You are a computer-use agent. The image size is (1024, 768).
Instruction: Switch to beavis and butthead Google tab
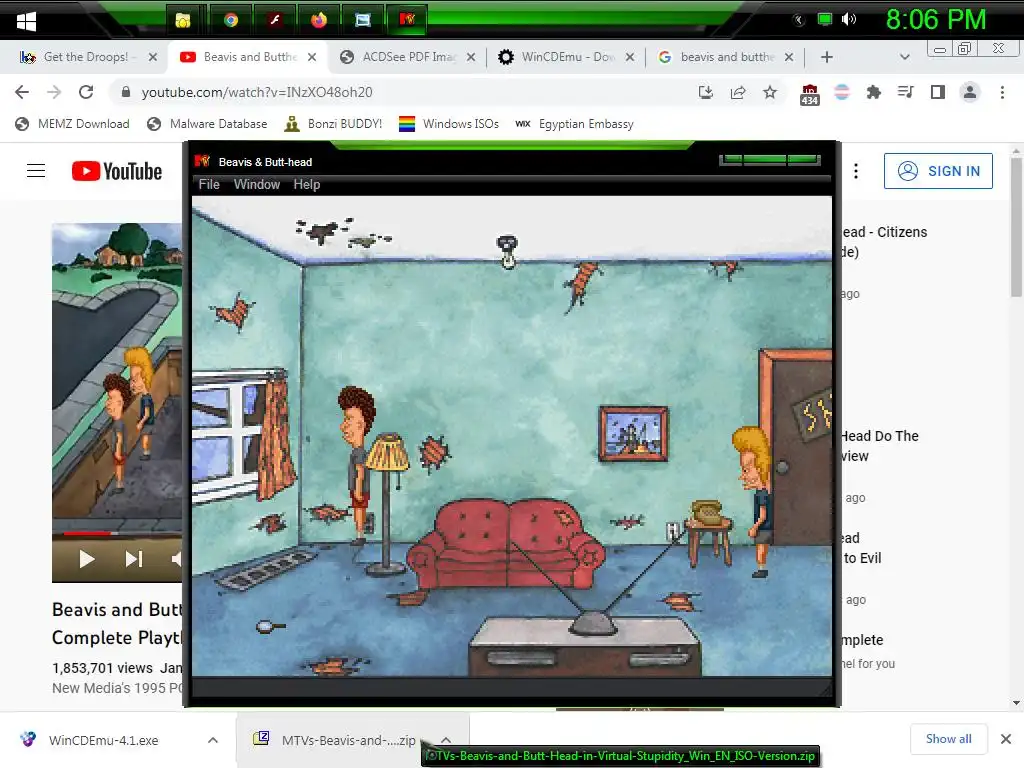pyautogui.click(x=727, y=57)
